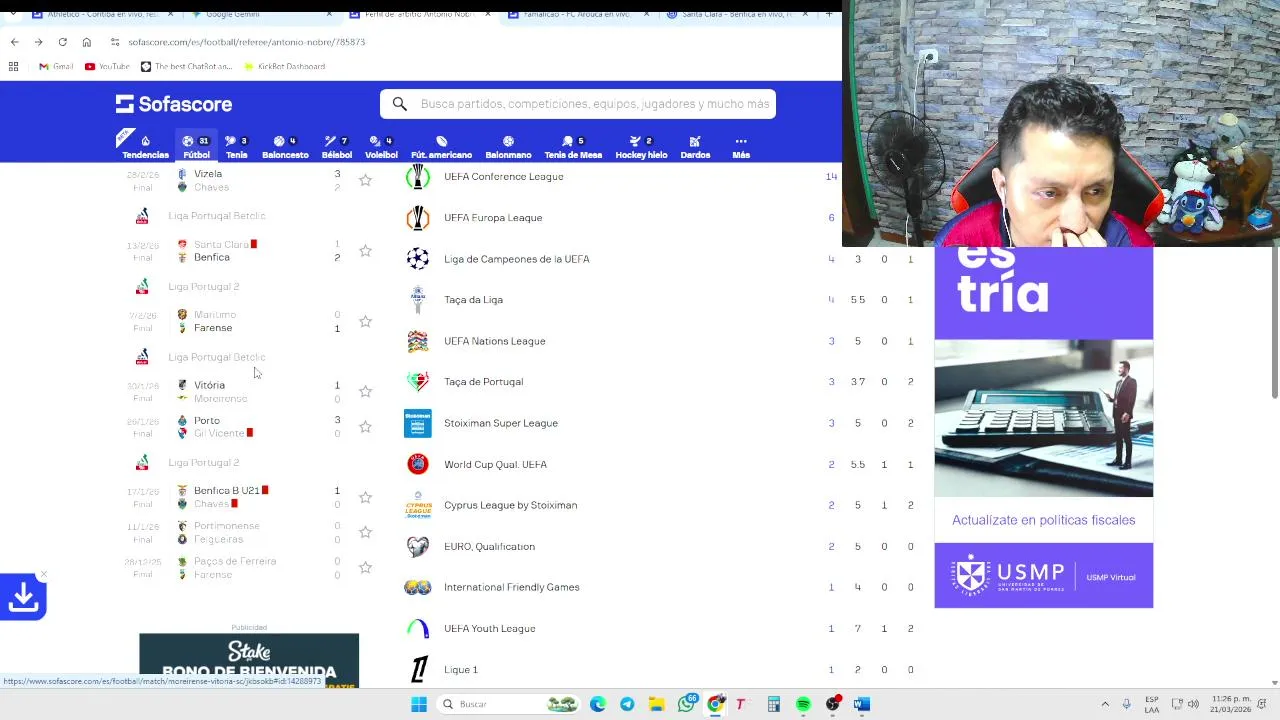
Task: Open the Windows Start menu
Action: pos(419,704)
